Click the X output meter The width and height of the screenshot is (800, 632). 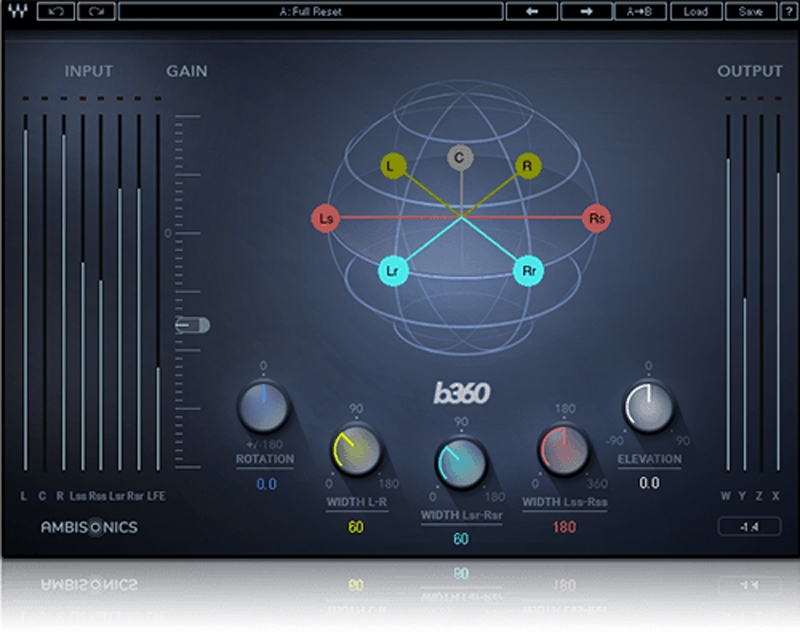click(778, 293)
